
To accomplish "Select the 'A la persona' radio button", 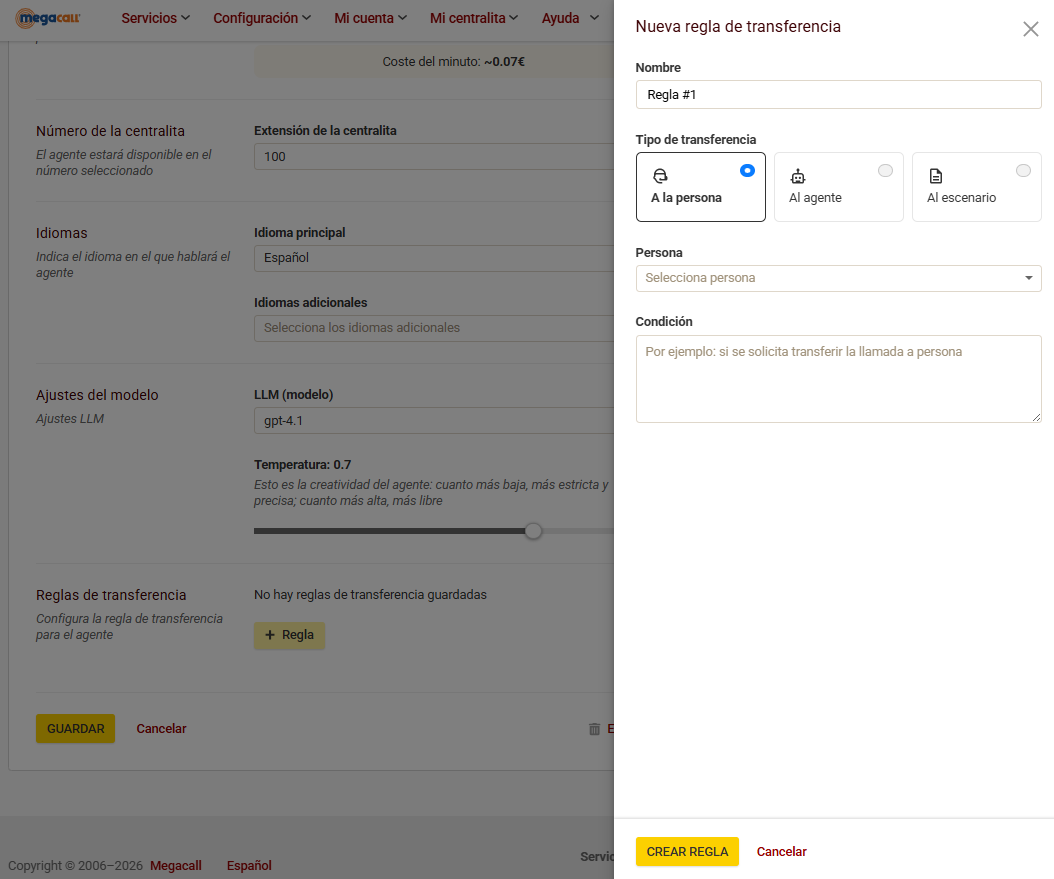I will click(747, 171).
